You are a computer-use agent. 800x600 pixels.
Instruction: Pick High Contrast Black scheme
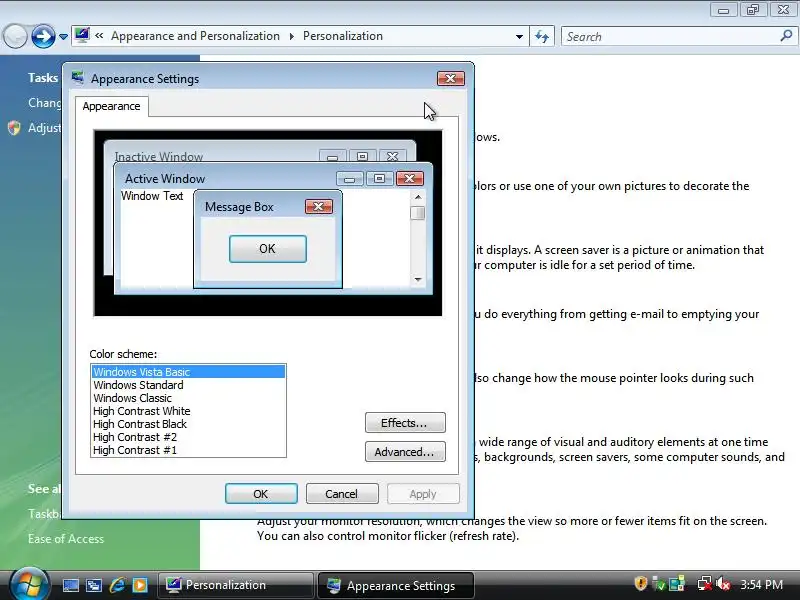(188, 424)
